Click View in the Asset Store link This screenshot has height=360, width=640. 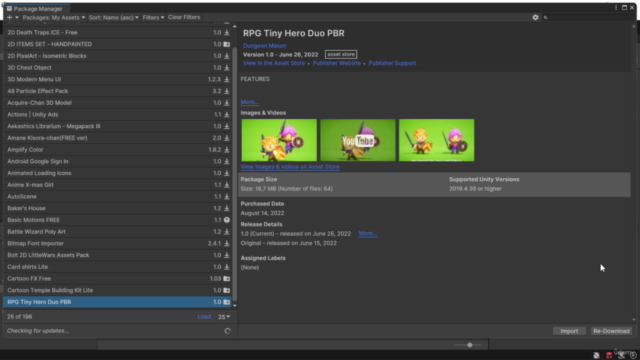274,63
